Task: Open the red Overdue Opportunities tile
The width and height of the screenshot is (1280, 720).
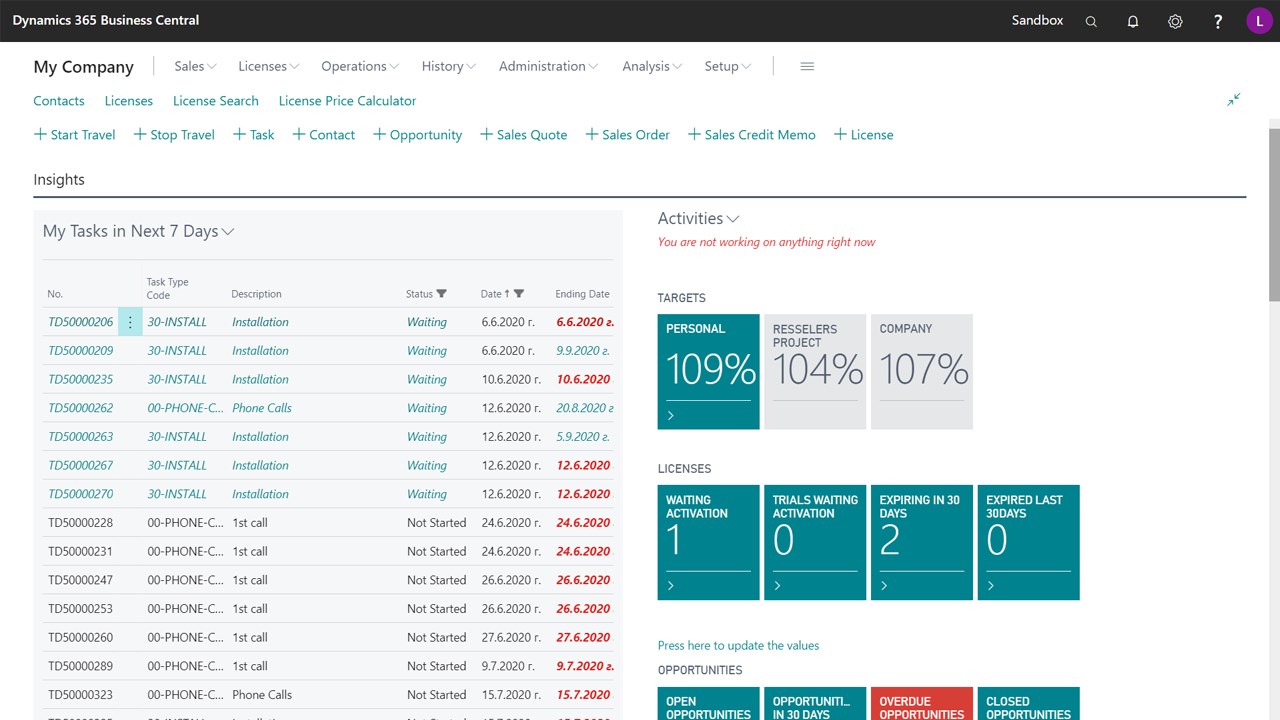Action: pos(922,704)
